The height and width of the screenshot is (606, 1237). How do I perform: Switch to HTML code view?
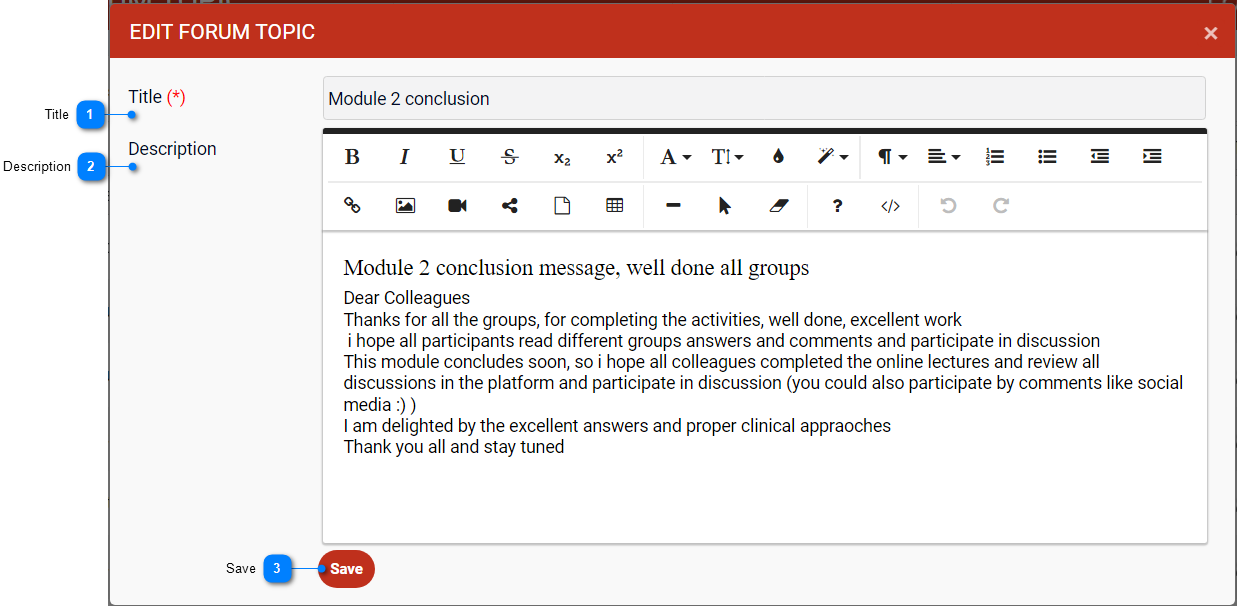[x=890, y=206]
